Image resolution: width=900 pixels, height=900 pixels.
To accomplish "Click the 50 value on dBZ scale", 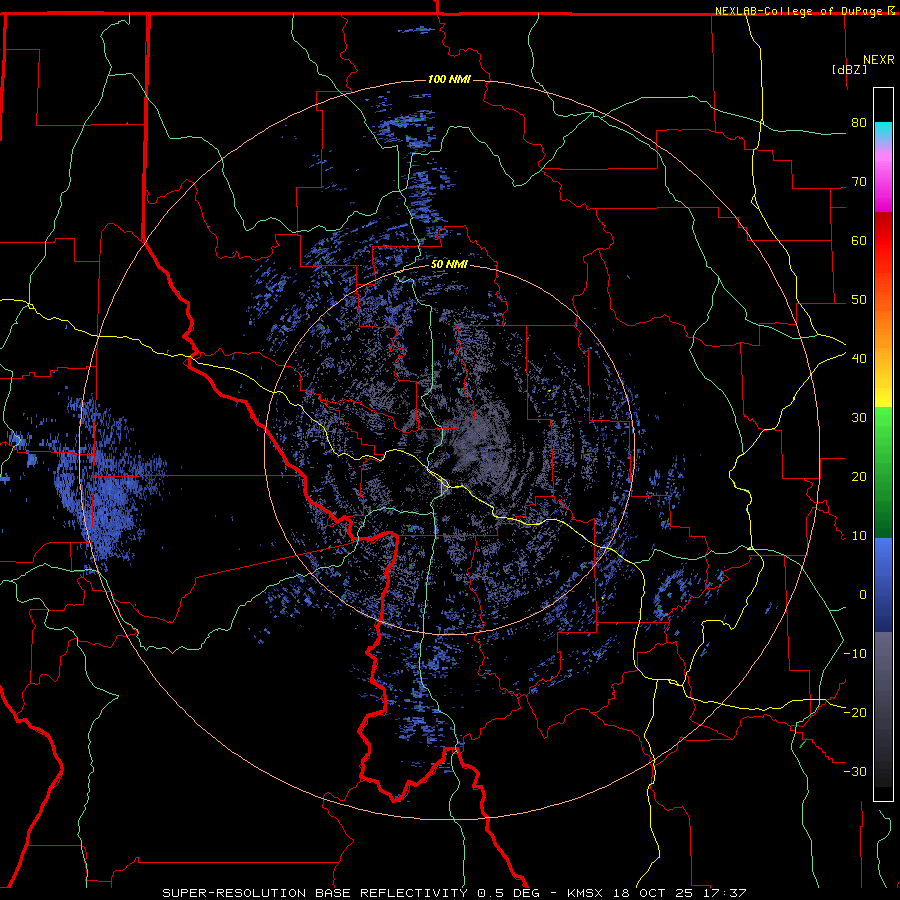I will click(x=859, y=300).
